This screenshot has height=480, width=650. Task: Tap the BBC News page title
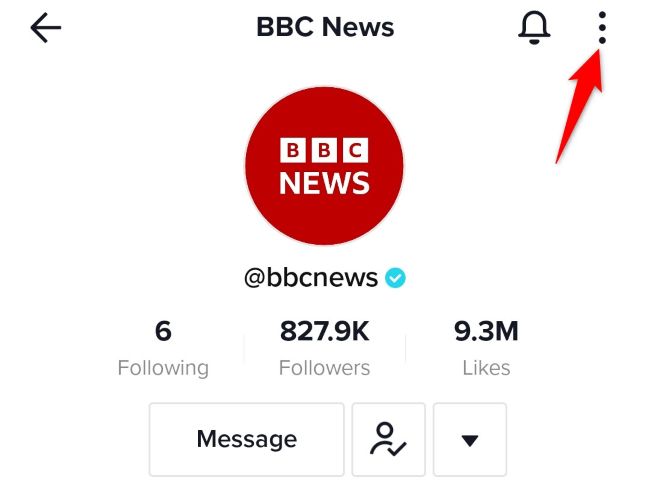325,27
